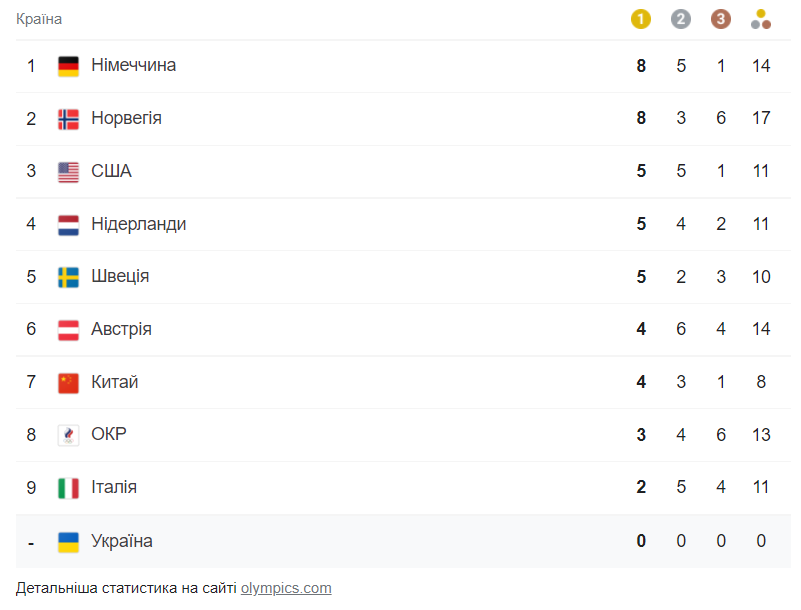801x610 pixels.
Task: Open the olympics.com link
Action: point(286,588)
